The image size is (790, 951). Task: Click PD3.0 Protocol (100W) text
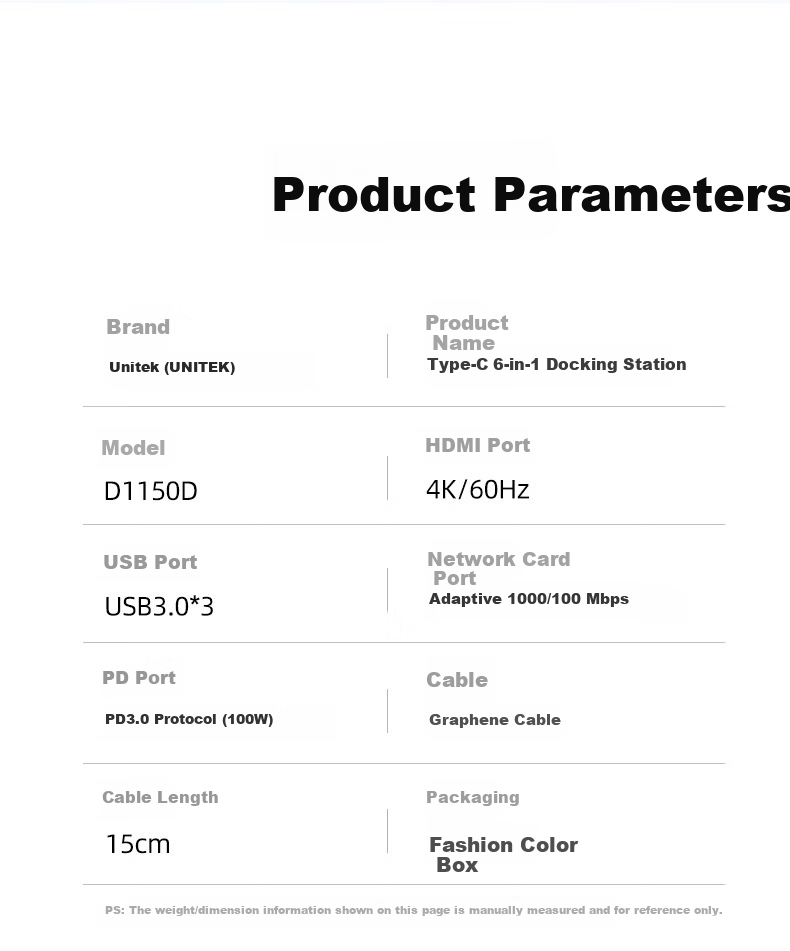(x=189, y=719)
